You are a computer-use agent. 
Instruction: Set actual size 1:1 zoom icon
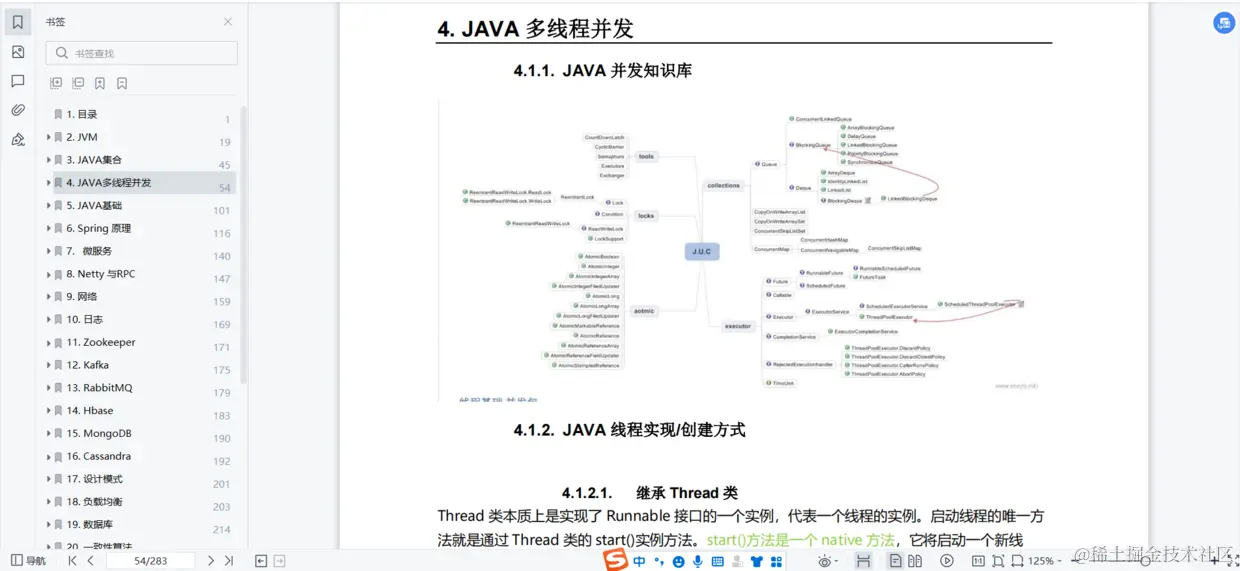pos(978,561)
